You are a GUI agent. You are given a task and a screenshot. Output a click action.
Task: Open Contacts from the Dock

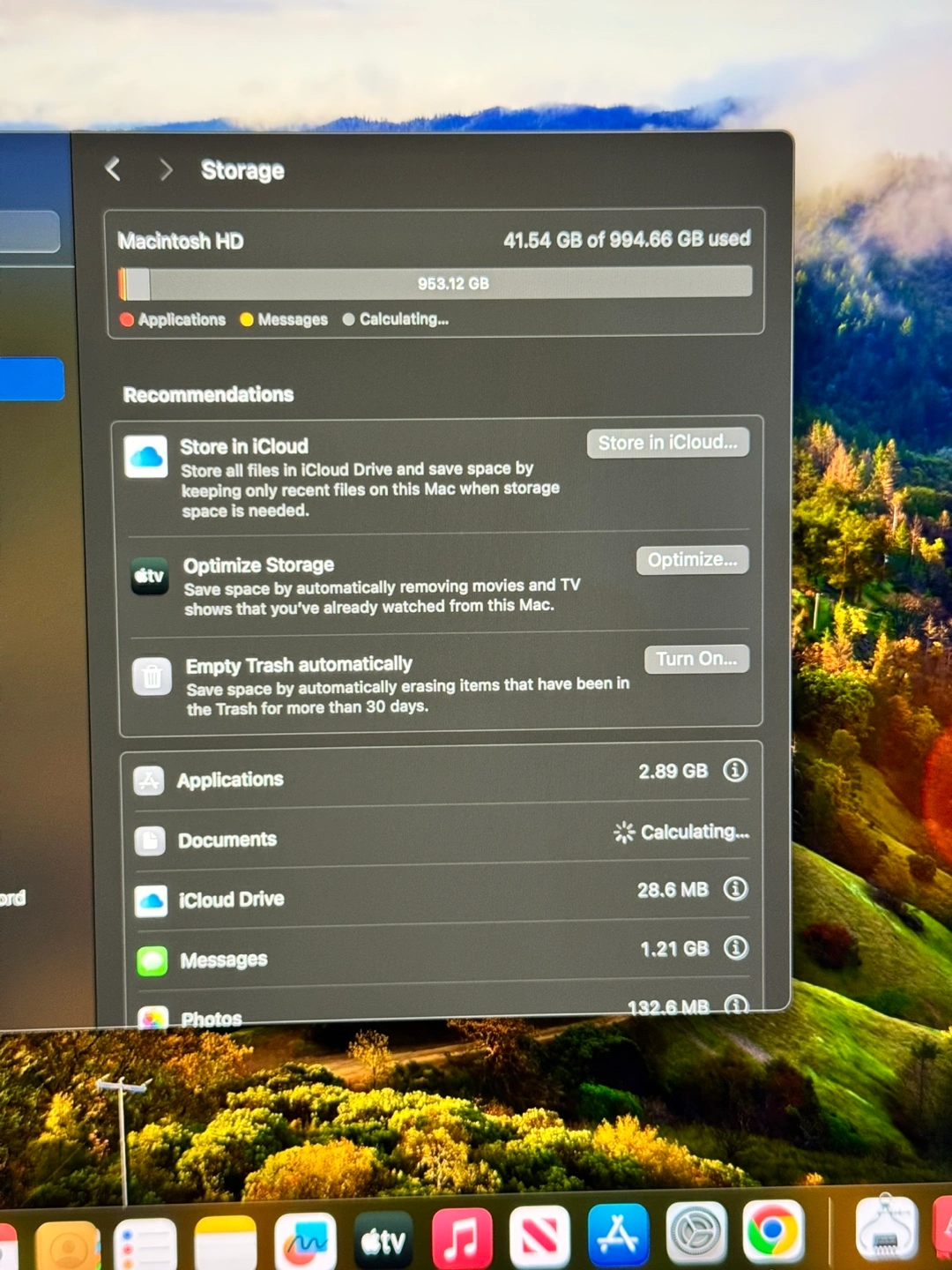click(68, 1246)
